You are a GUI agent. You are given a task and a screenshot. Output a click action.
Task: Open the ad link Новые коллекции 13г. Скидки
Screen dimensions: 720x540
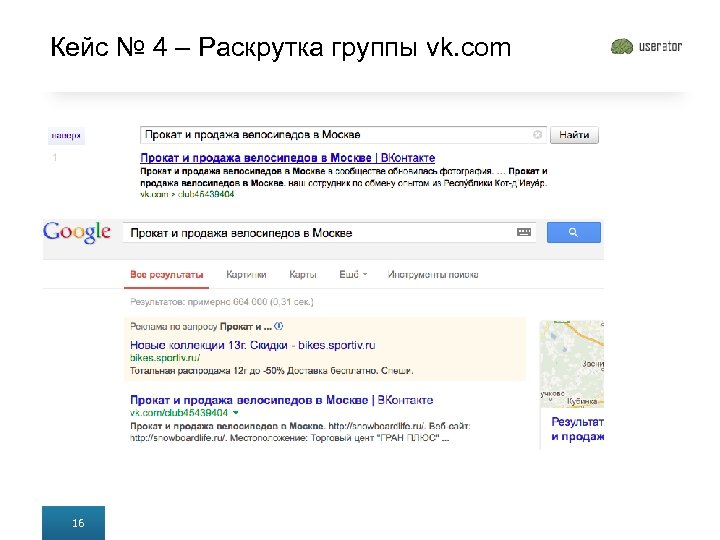pos(253,345)
